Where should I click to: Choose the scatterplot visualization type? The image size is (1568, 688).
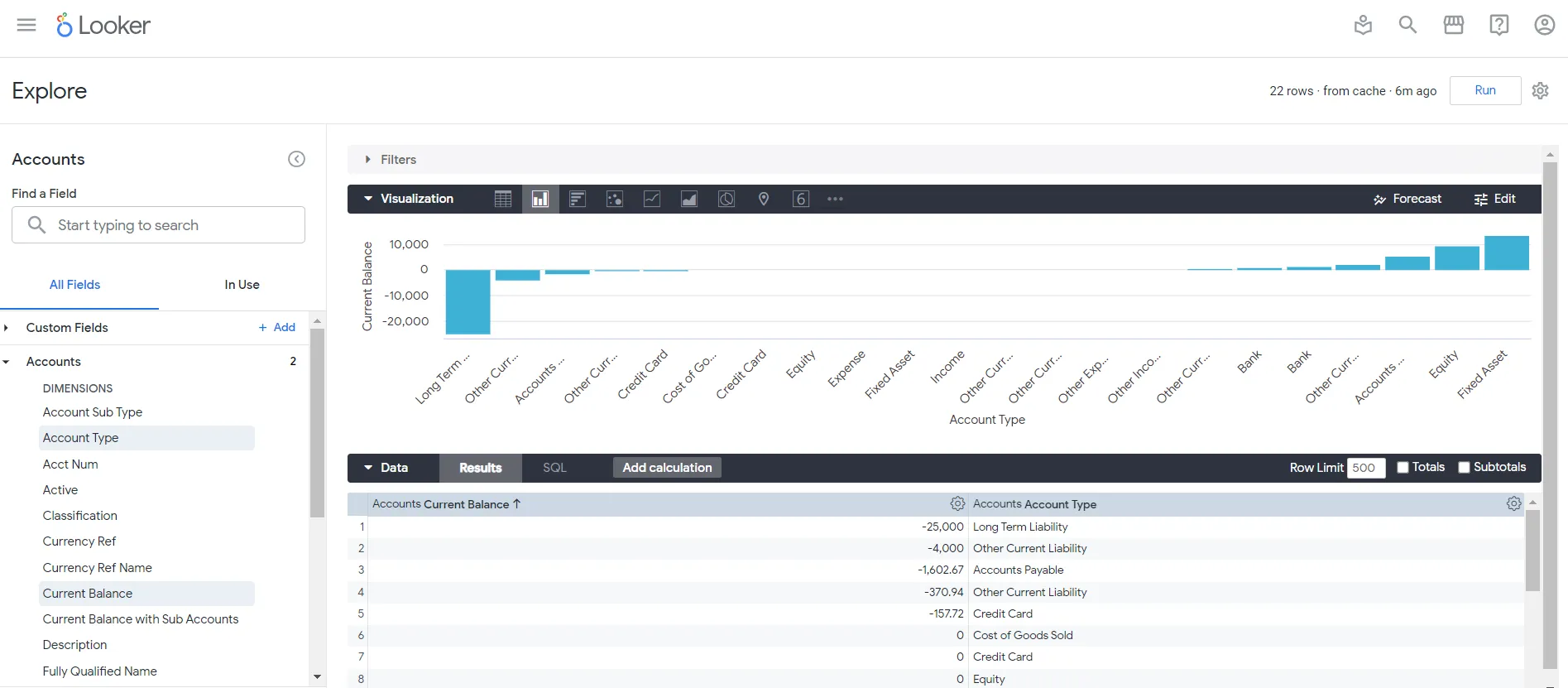coord(615,199)
